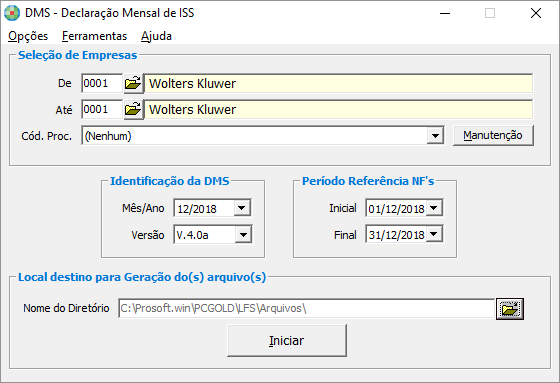Click the Nome do Diretório path field
560x383 pixels.
(306, 308)
